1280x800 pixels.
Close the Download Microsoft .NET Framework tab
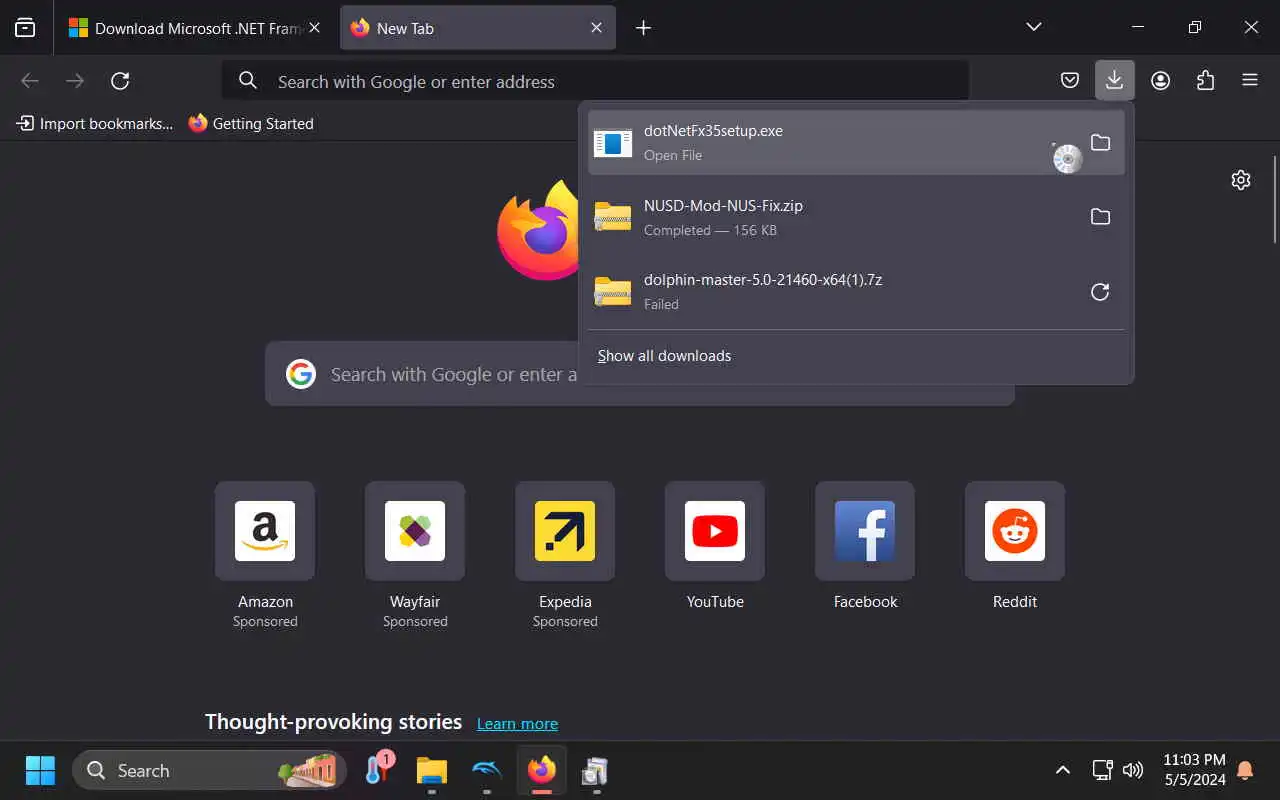click(x=314, y=28)
